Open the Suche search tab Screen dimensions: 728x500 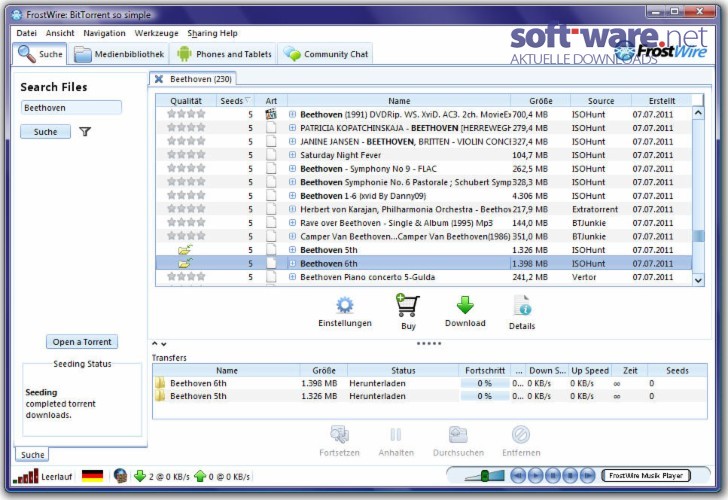click(39, 54)
